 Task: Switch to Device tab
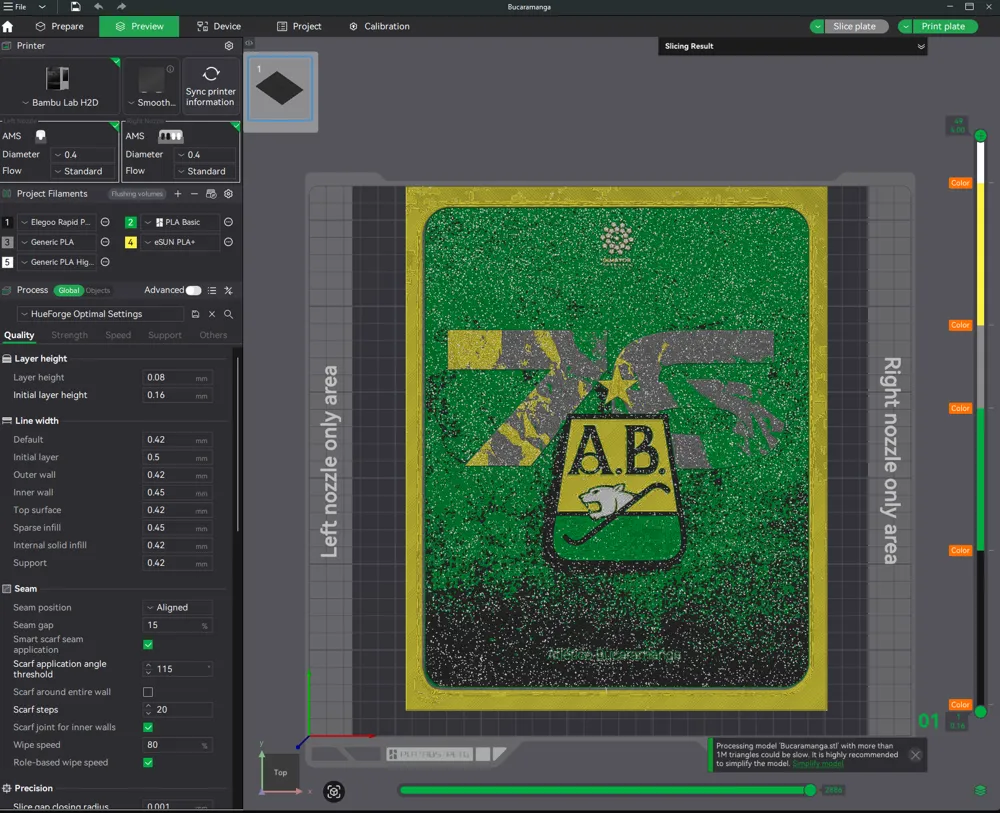point(219,26)
